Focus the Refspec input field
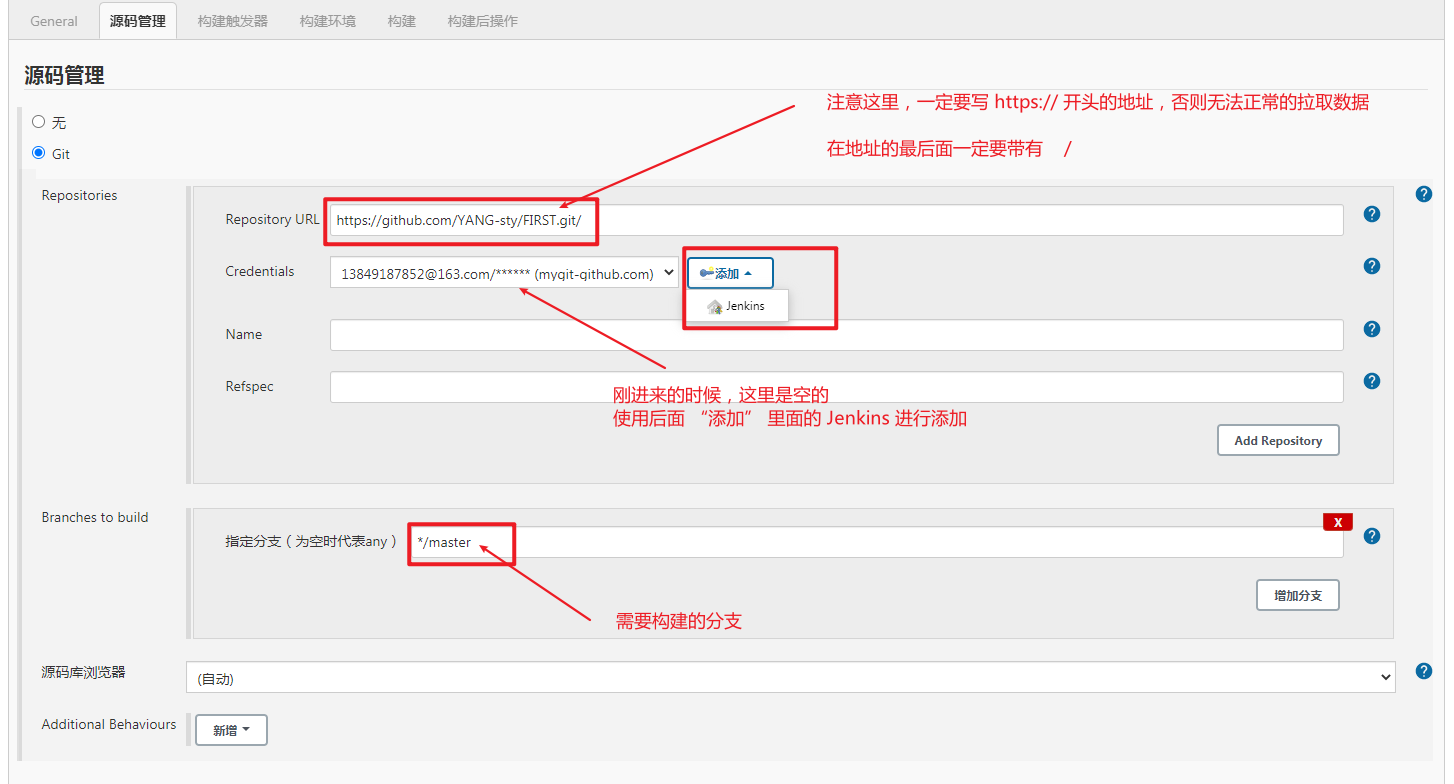This screenshot has width=1454, height=784. [x=836, y=387]
